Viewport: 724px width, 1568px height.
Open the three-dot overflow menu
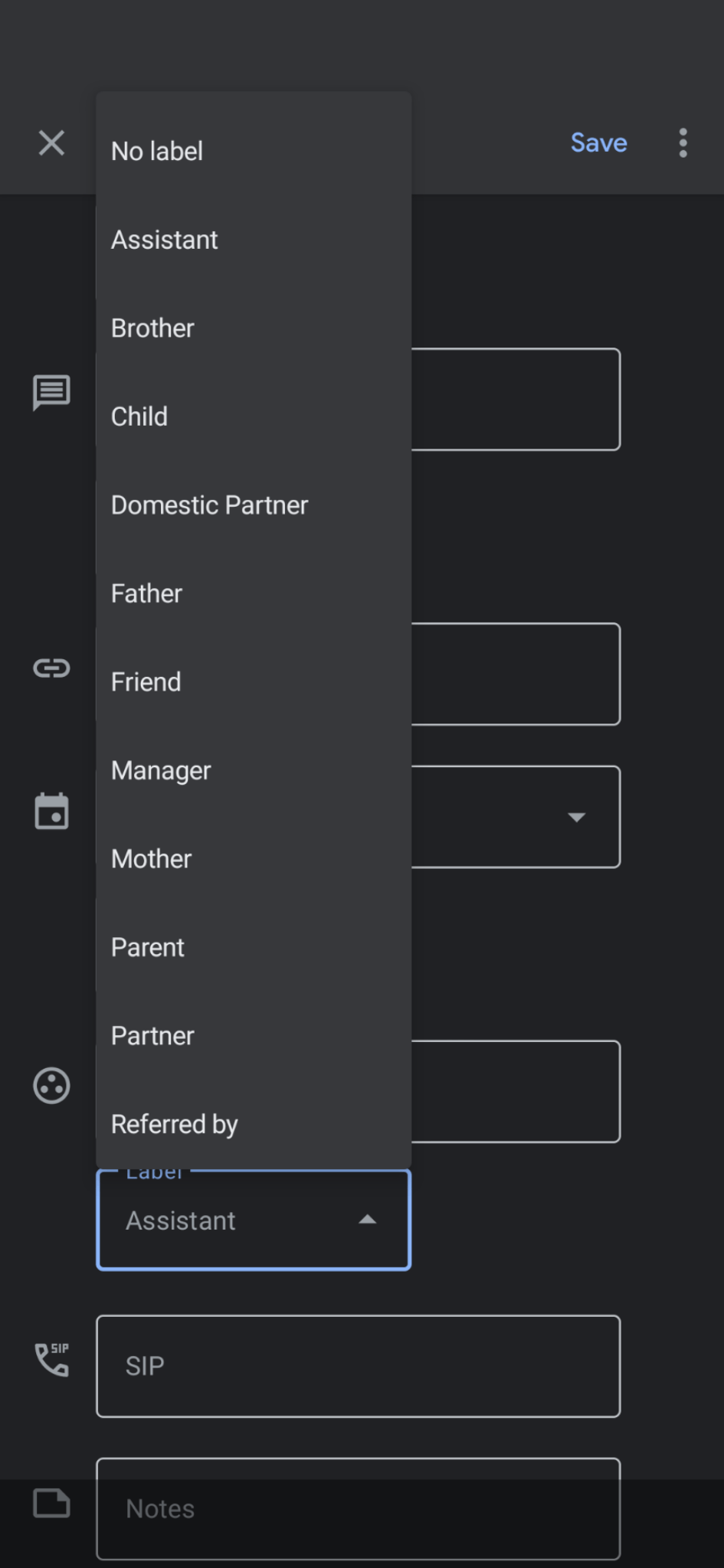click(683, 142)
